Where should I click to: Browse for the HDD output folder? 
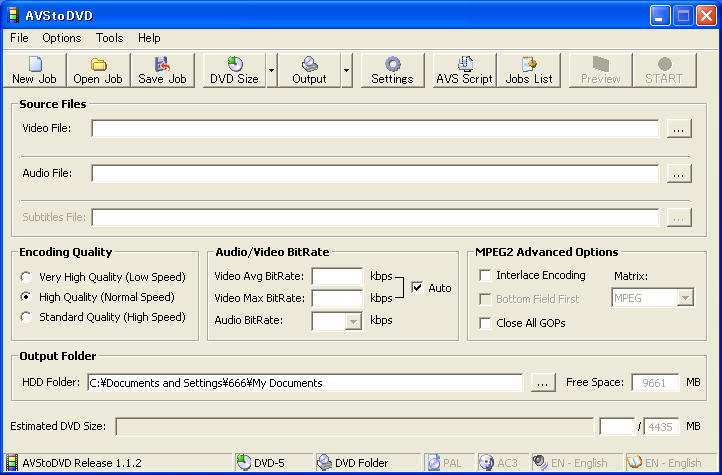click(x=543, y=383)
